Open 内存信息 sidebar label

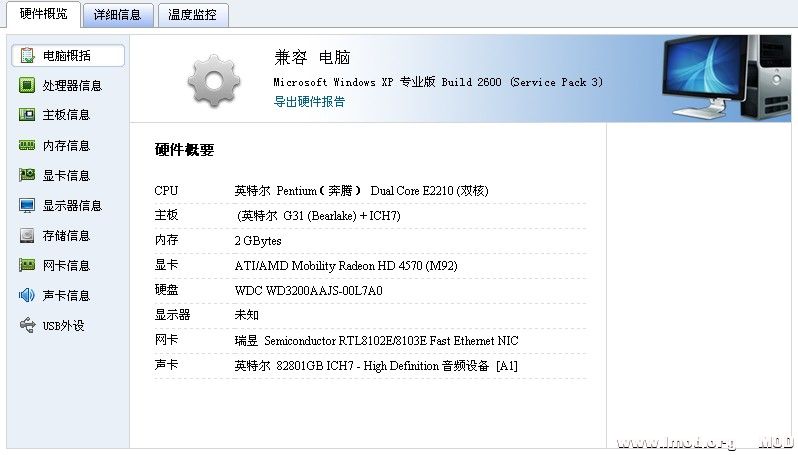(x=66, y=146)
